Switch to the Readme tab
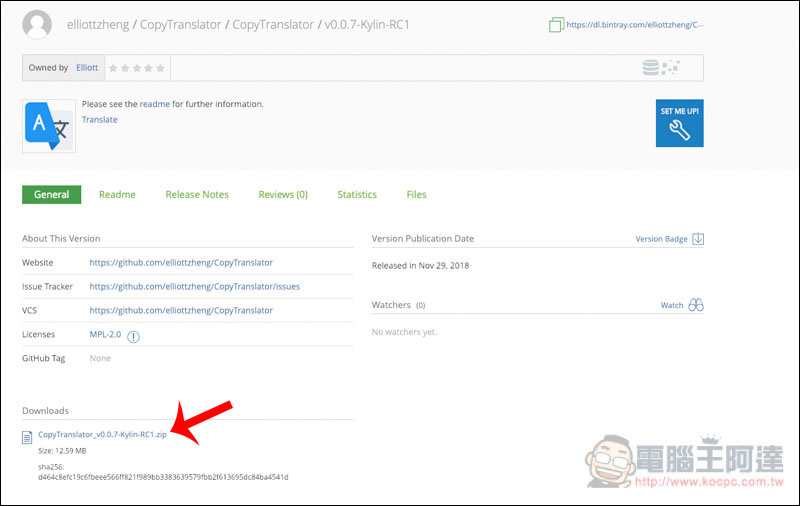800x506 pixels. pyautogui.click(x=117, y=194)
